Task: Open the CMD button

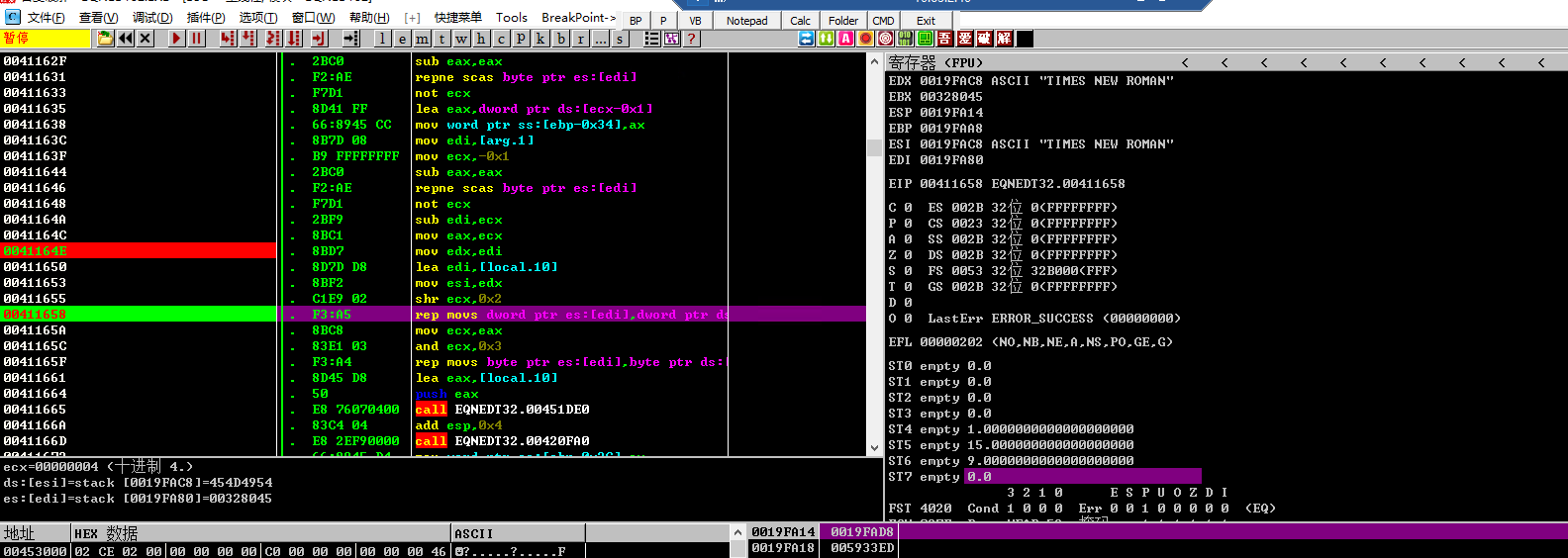Action: tap(883, 21)
